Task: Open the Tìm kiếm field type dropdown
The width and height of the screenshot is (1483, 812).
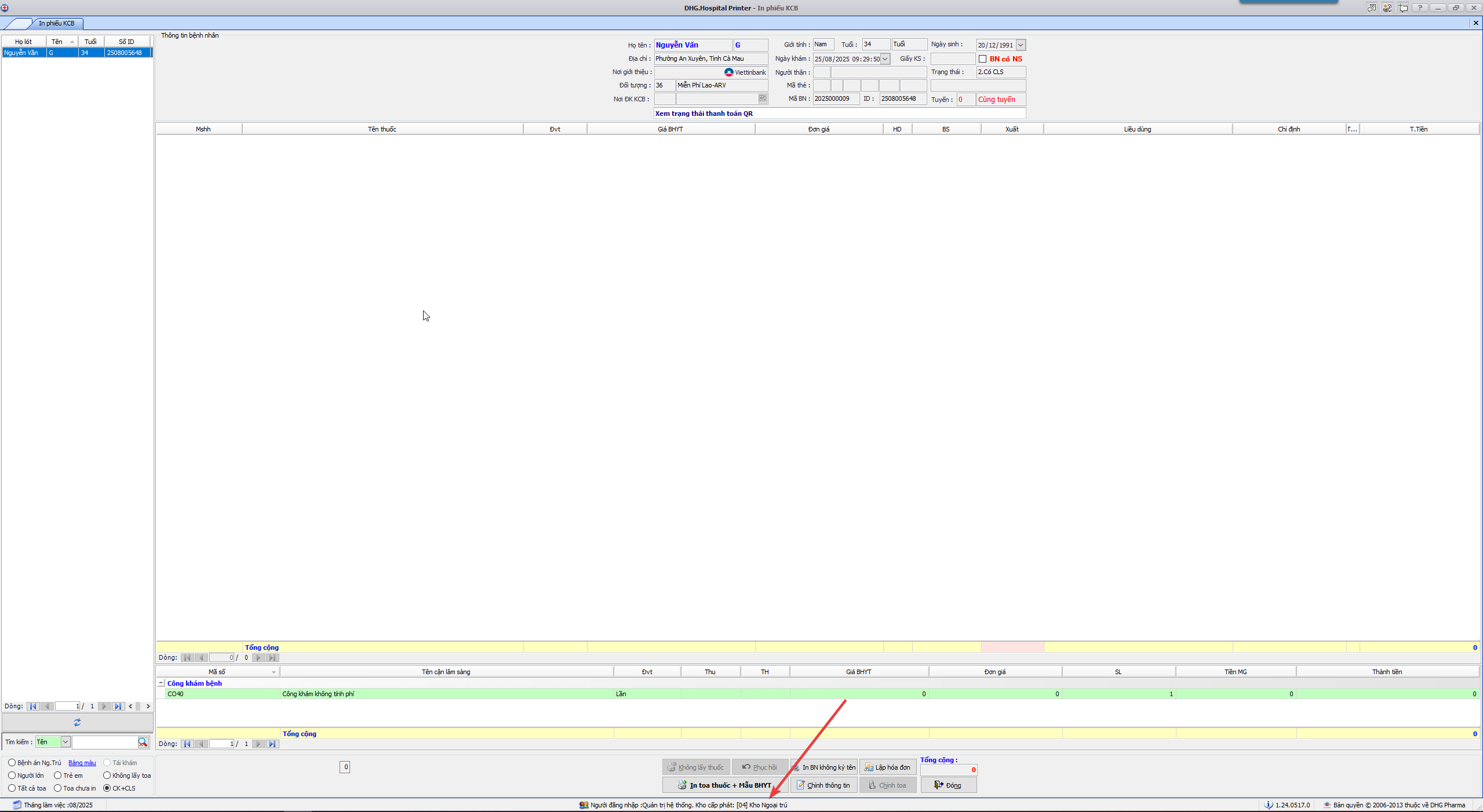Action: pos(65,742)
